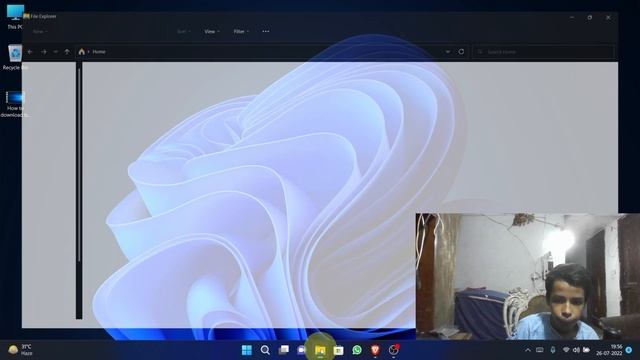This screenshot has width=640, height=360.
Task: Go up one folder level
Action: [x=67, y=52]
